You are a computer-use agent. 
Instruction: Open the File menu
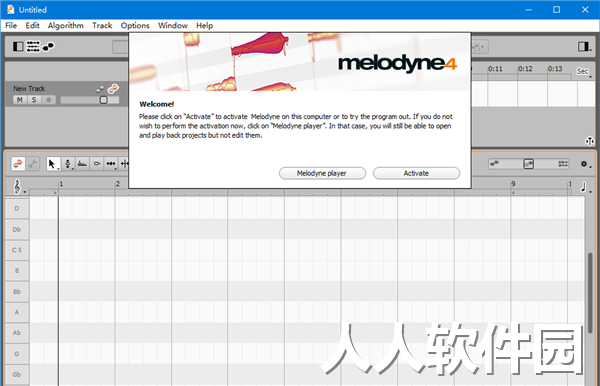point(11,26)
